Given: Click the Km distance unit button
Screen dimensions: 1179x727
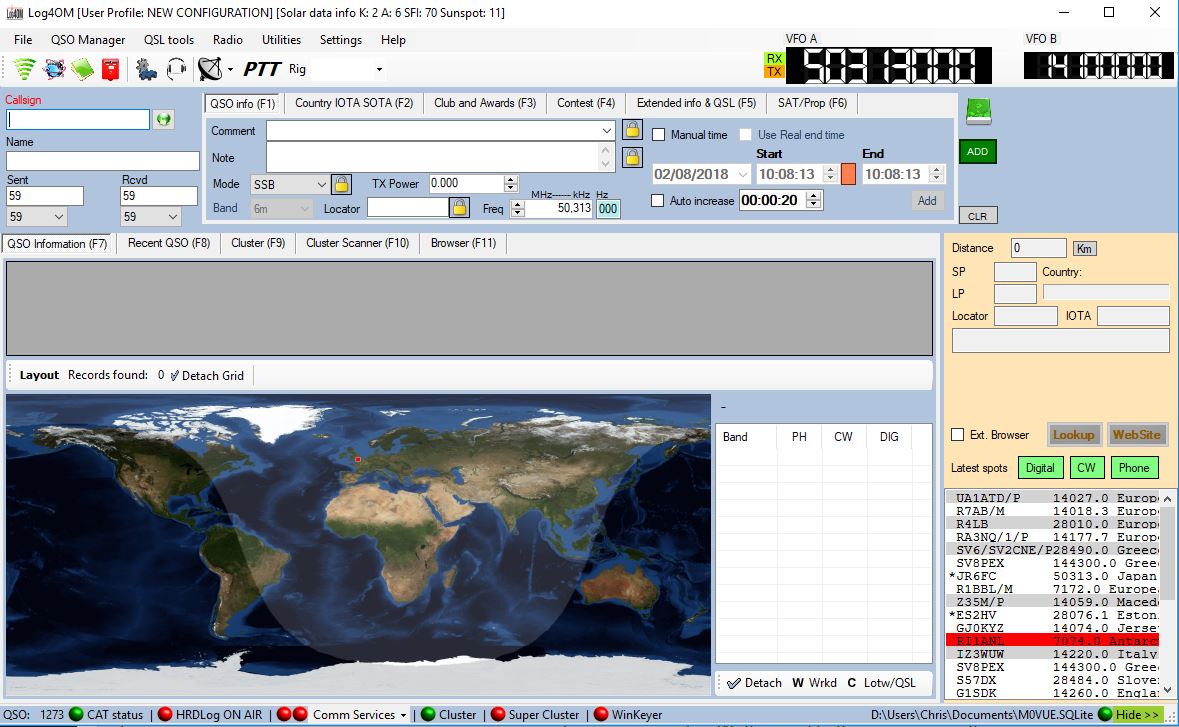Looking at the screenshot, I should (1084, 249).
